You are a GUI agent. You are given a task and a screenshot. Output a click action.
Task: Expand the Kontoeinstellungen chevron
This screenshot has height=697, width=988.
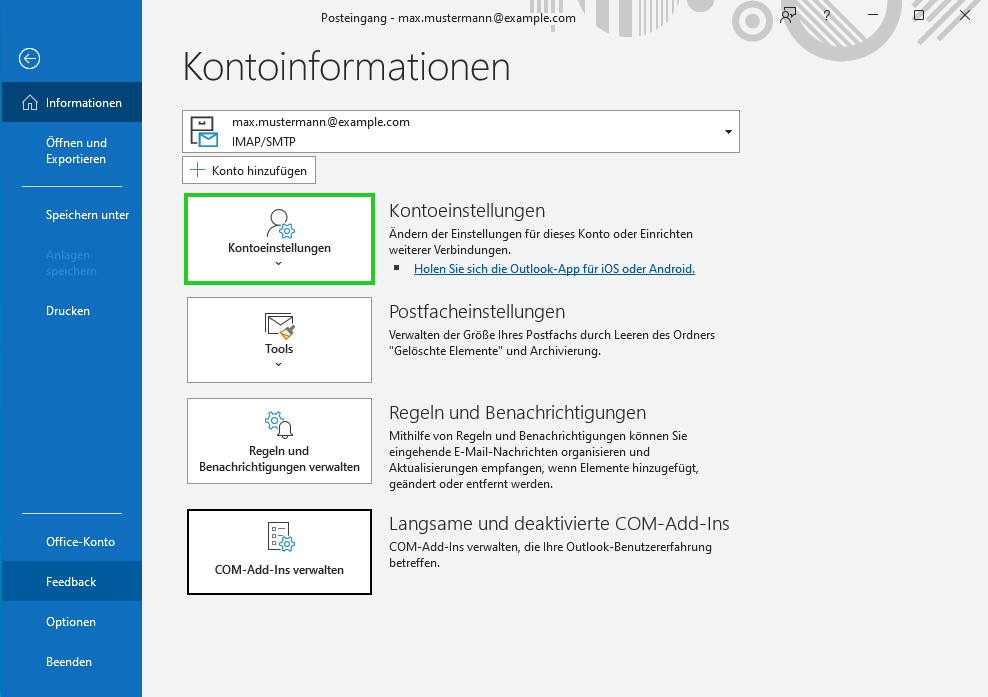pos(279,263)
